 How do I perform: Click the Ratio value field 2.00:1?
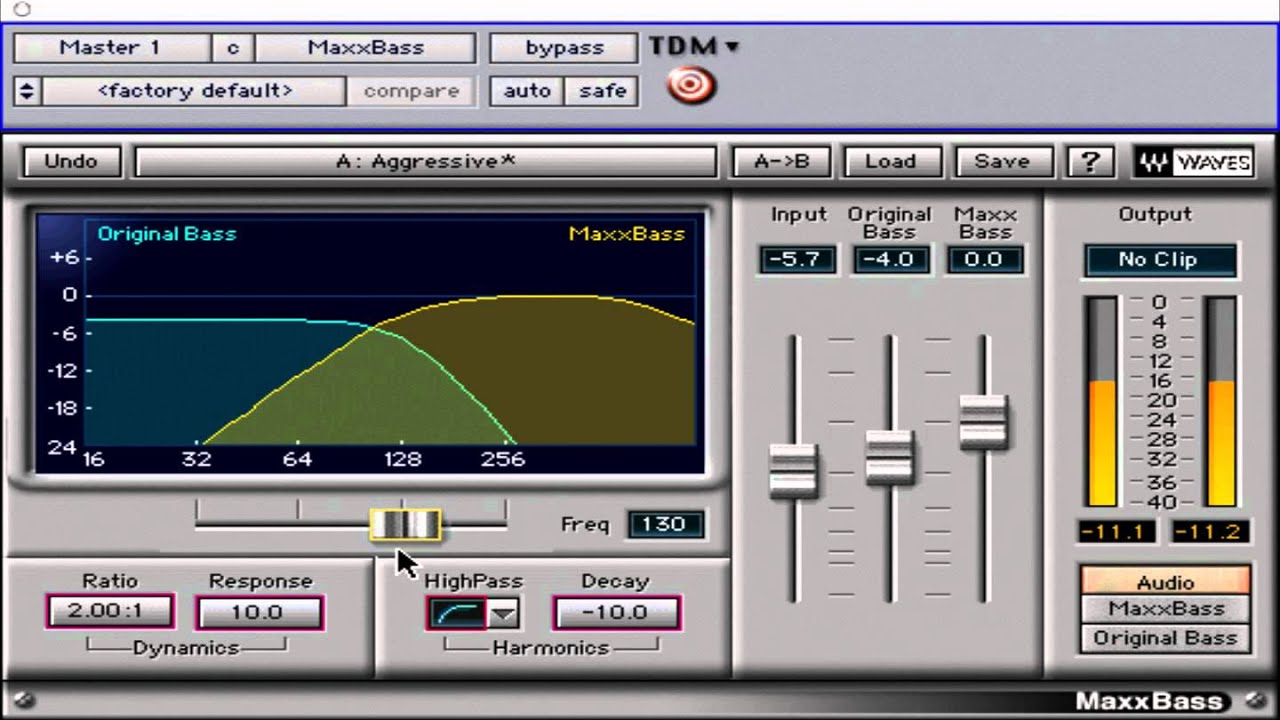coord(110,612)
